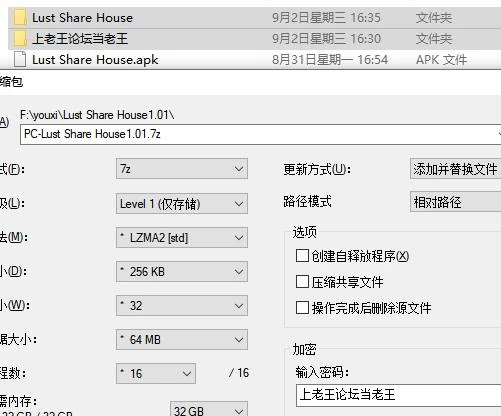The image size is (501, 416).
Task: Click the Lust Share House.apk file name
Action: pyautogui.click(x=95, y=60)
